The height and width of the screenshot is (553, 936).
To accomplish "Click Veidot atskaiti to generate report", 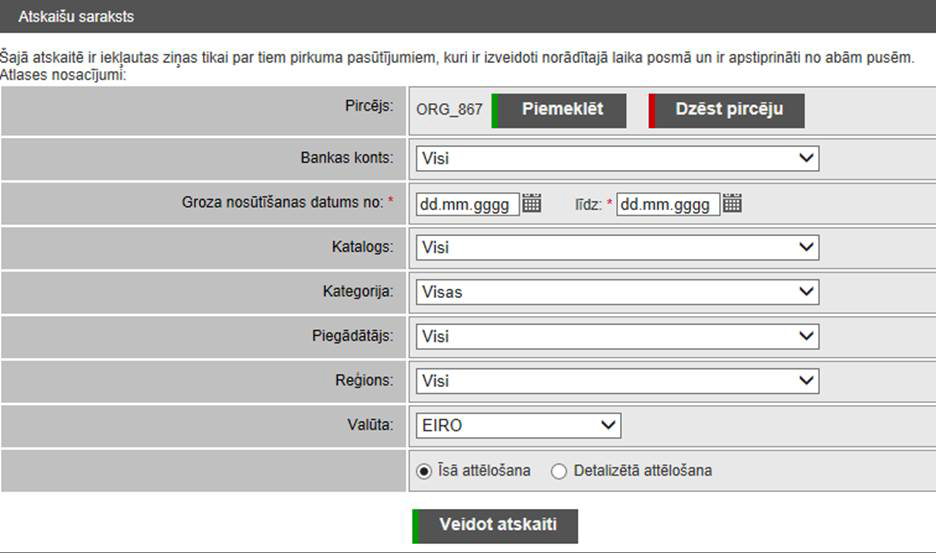I will click(x=496, y=525).
